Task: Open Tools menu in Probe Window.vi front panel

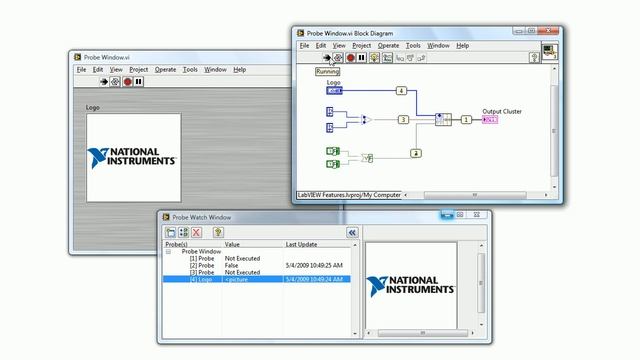Action: [x=190, y=69]
